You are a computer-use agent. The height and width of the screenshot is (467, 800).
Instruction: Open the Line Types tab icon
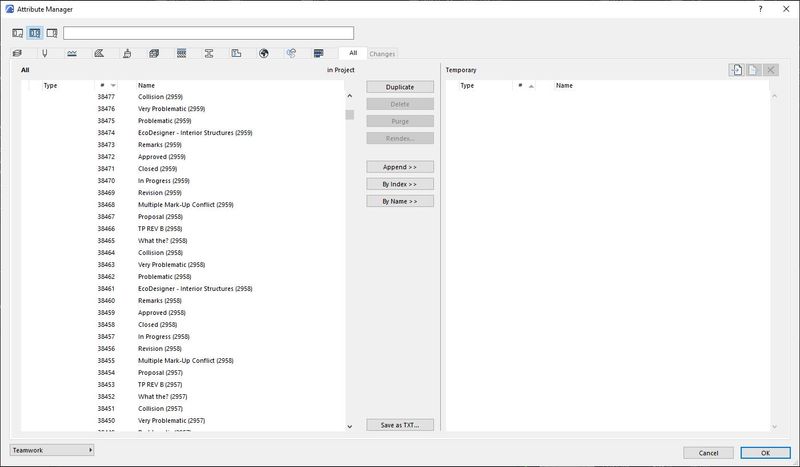(72, 53)
